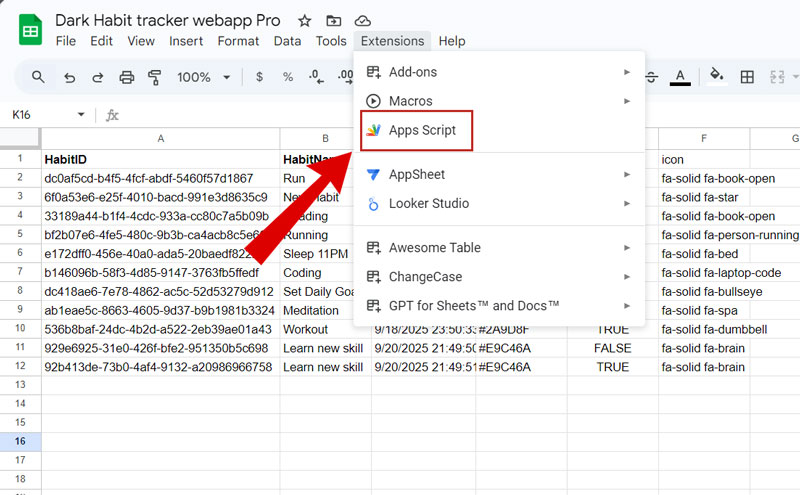Star this spreadsheet document
The width and height of the screenshot is (800, 495).
(x=305, y=21)
